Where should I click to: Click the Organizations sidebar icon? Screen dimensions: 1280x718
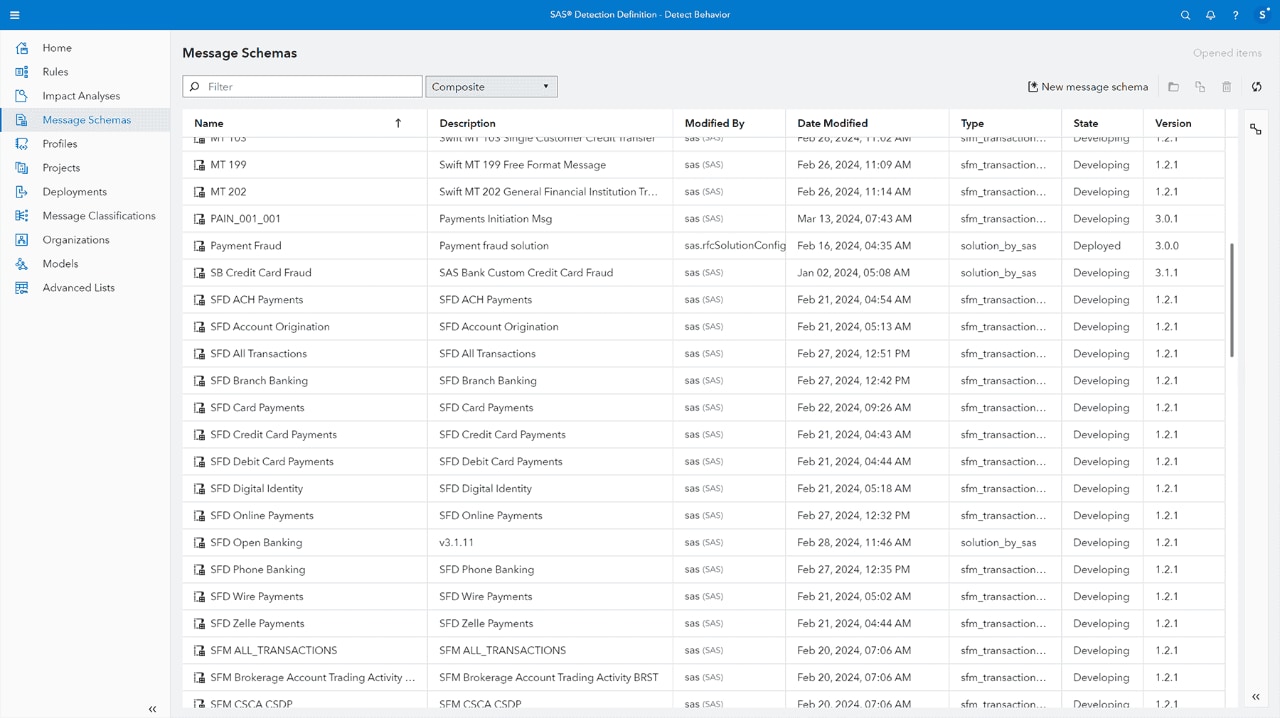[x=22, y=240]
